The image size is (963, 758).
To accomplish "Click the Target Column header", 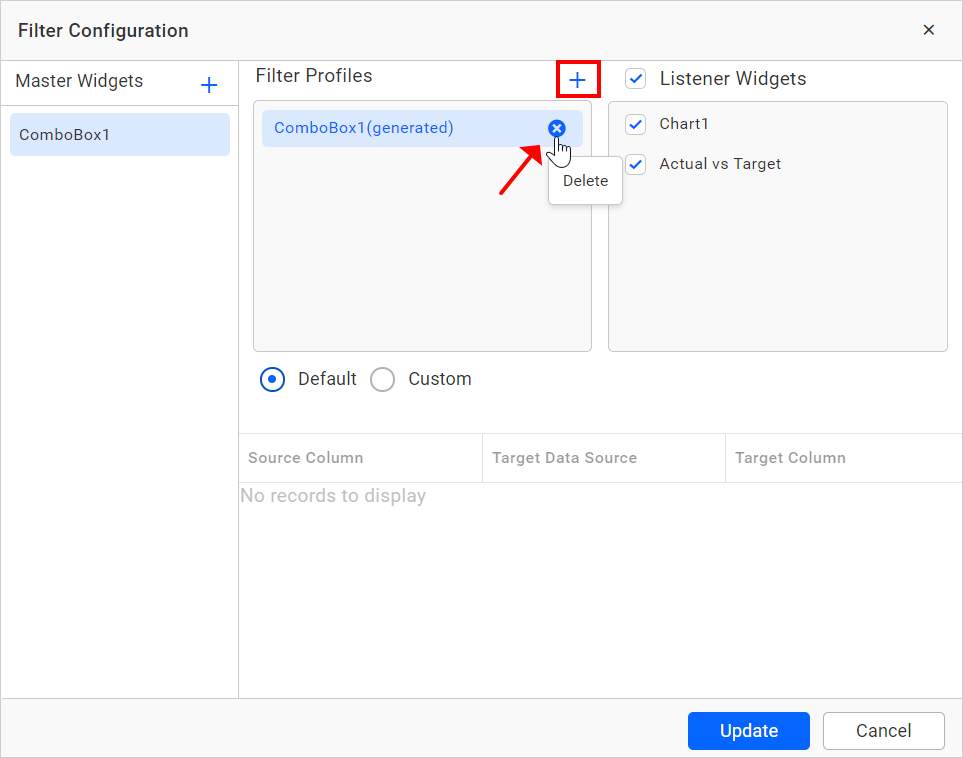I will pos(790,458).
